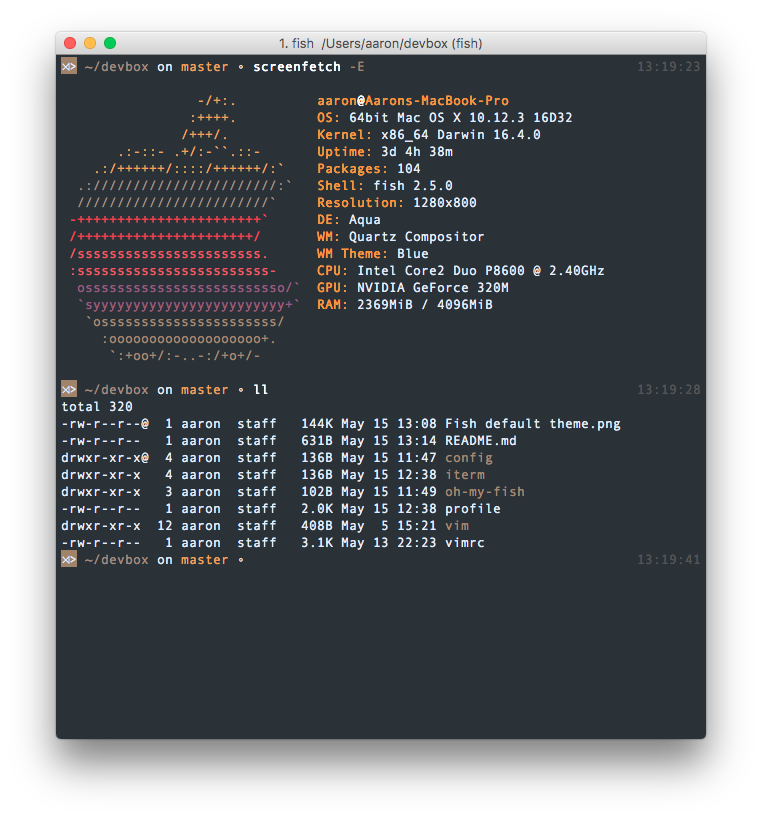Click the ASCII apple logo art
The height and width of the screenshot is (819, 762).
point(184,228)
